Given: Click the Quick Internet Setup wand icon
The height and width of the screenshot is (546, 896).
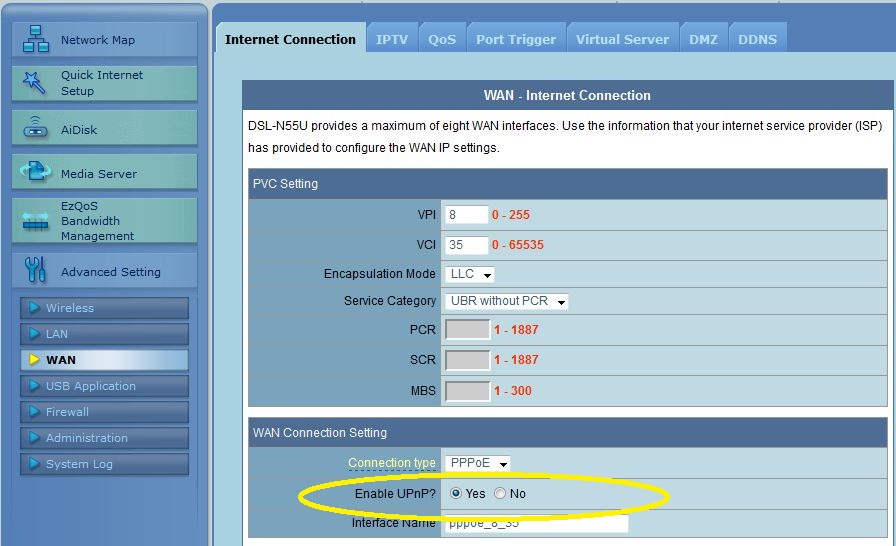Looking at the screenshot, I should pyautogui.click(x=35, y=83).
